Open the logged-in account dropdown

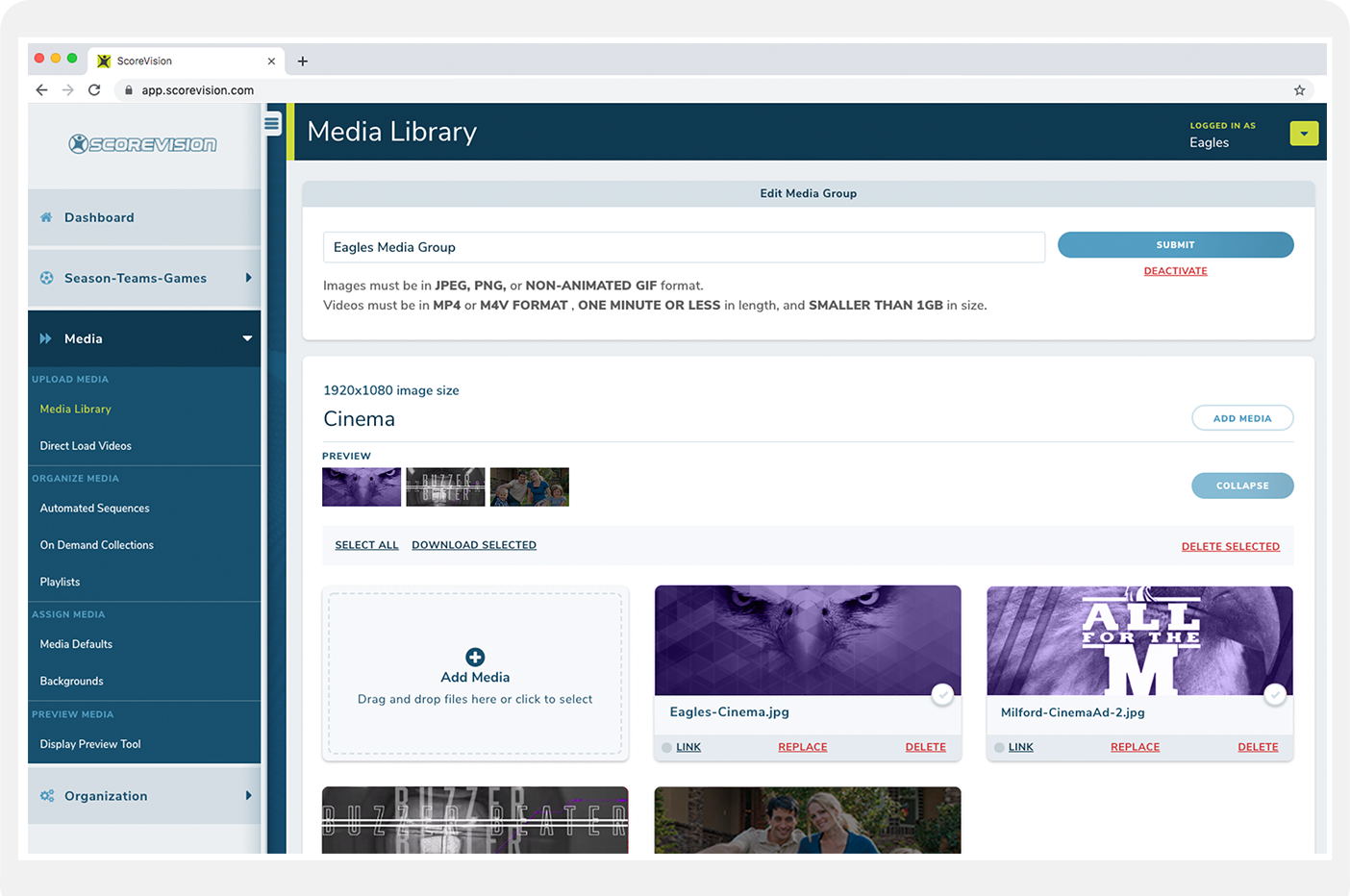coord(1304,134)
